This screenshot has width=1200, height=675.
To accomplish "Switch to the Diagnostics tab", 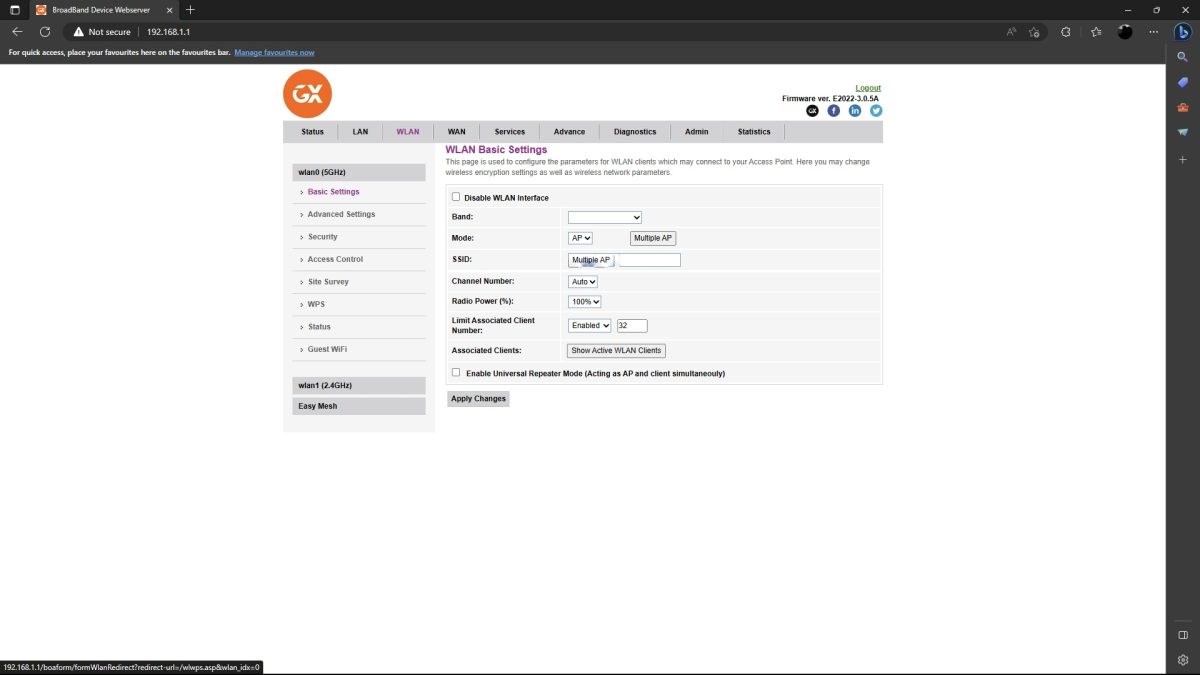I will click(635, 132).
